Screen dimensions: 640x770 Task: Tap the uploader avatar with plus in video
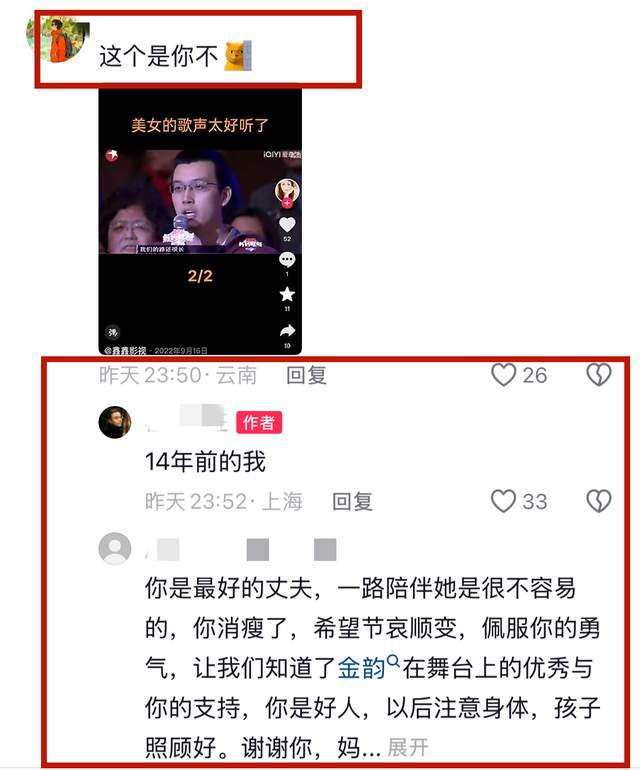(287, 192)
